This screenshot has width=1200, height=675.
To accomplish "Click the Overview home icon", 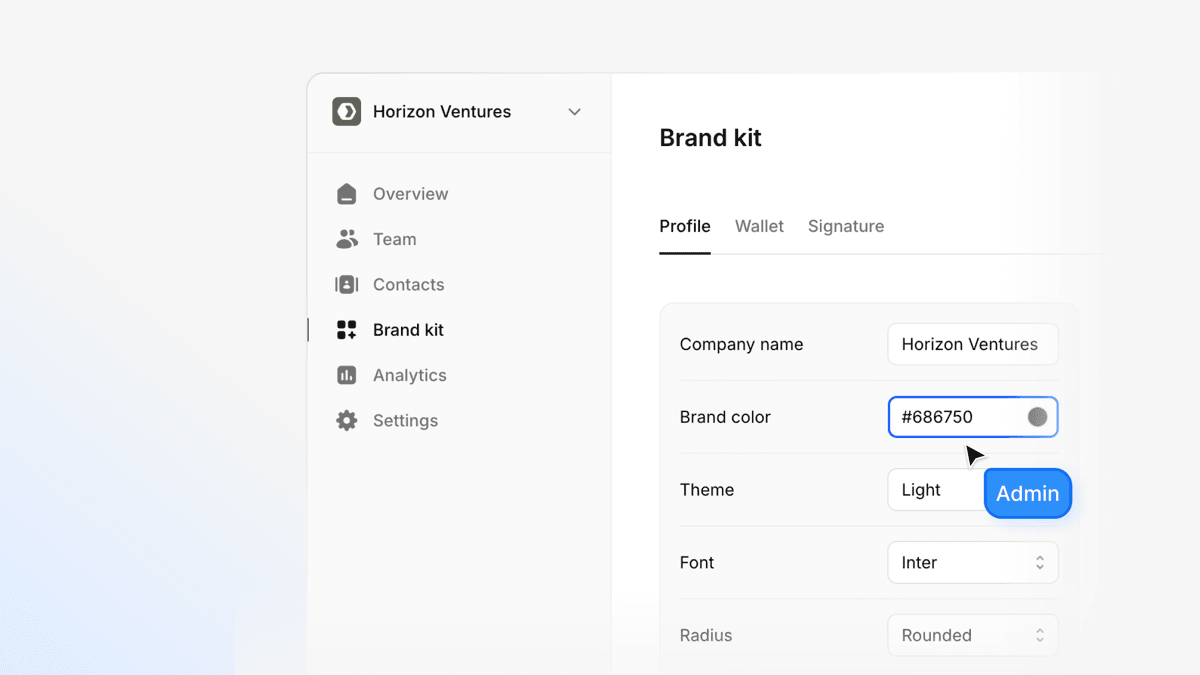I will pos(346,194).
